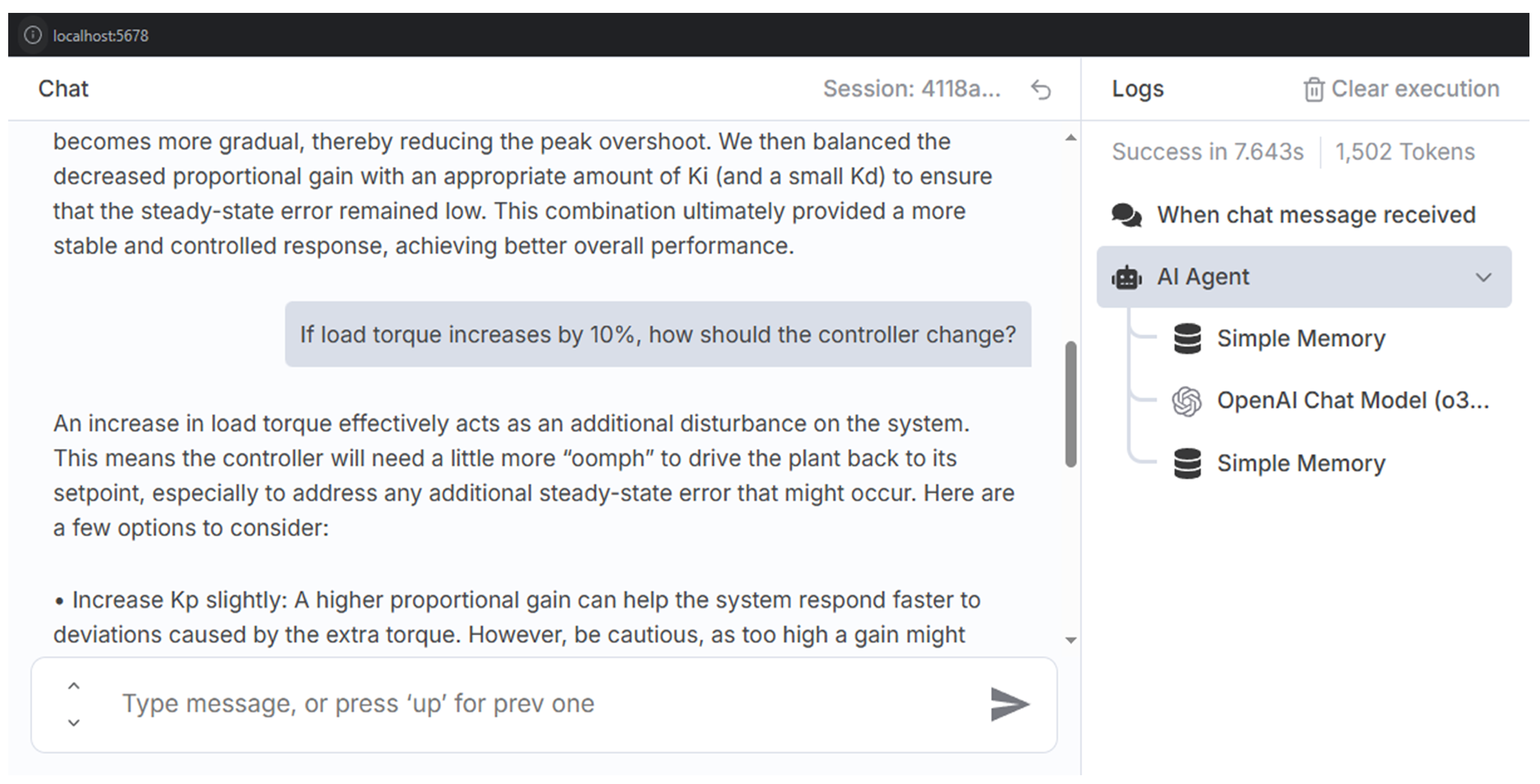Open the 'When chat message received' log entry
Viewport: 1540px width, 784px height.
point(1316,215)
